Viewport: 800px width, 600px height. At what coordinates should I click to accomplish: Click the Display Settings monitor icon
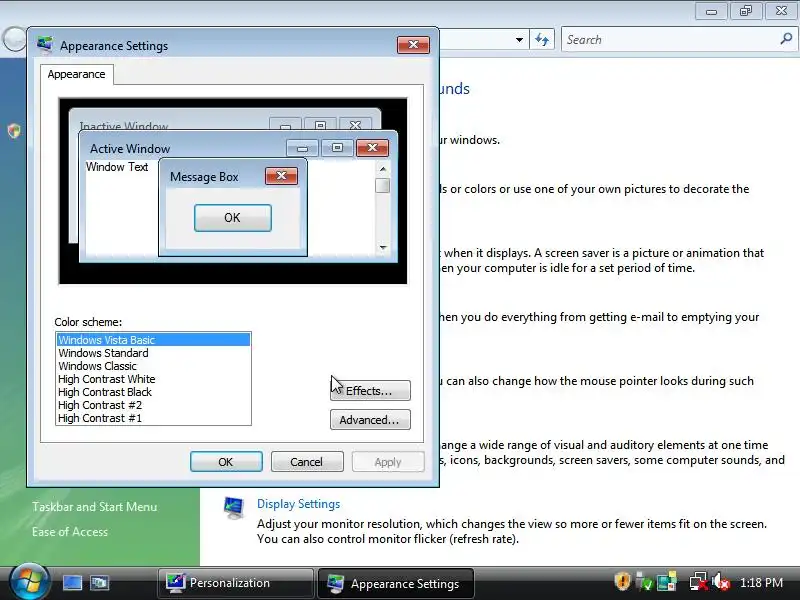pos(234,508)
